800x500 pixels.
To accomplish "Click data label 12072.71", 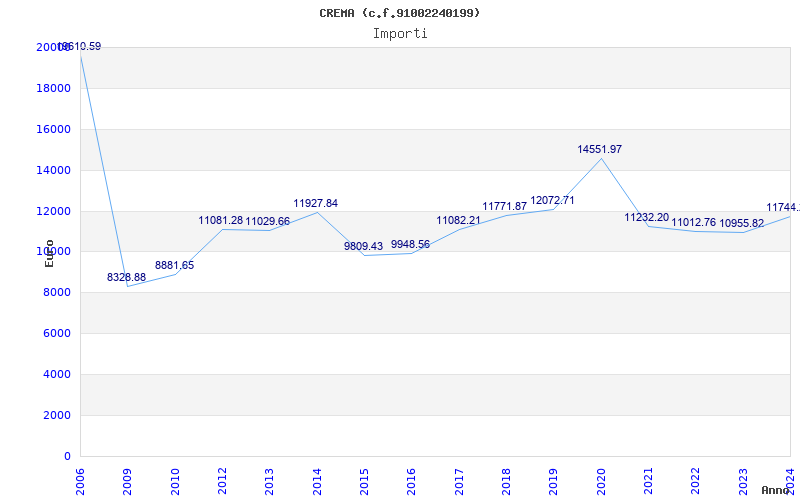I will pyautogui.click(x=552, y=200).
